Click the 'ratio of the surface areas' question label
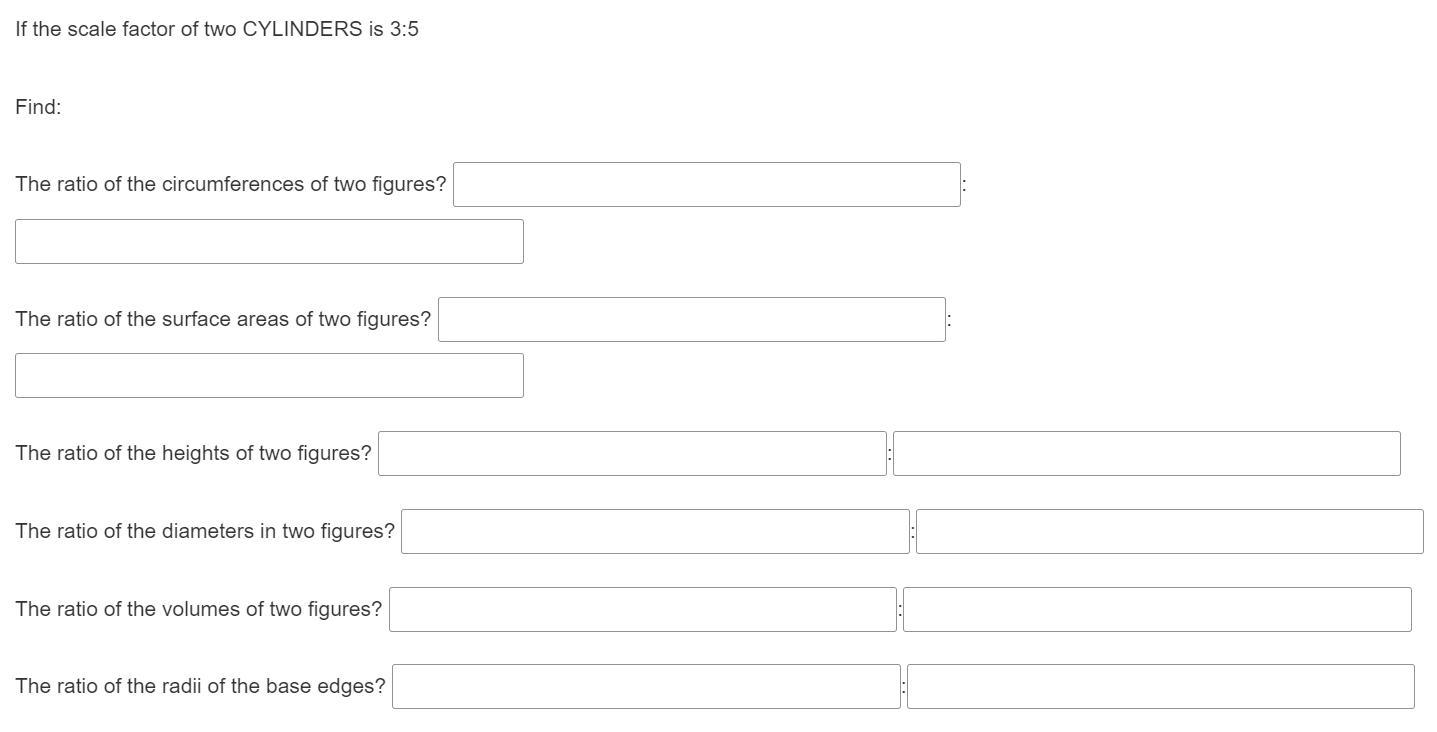Viewport: 1437px width, 732px height. (223, 319)
